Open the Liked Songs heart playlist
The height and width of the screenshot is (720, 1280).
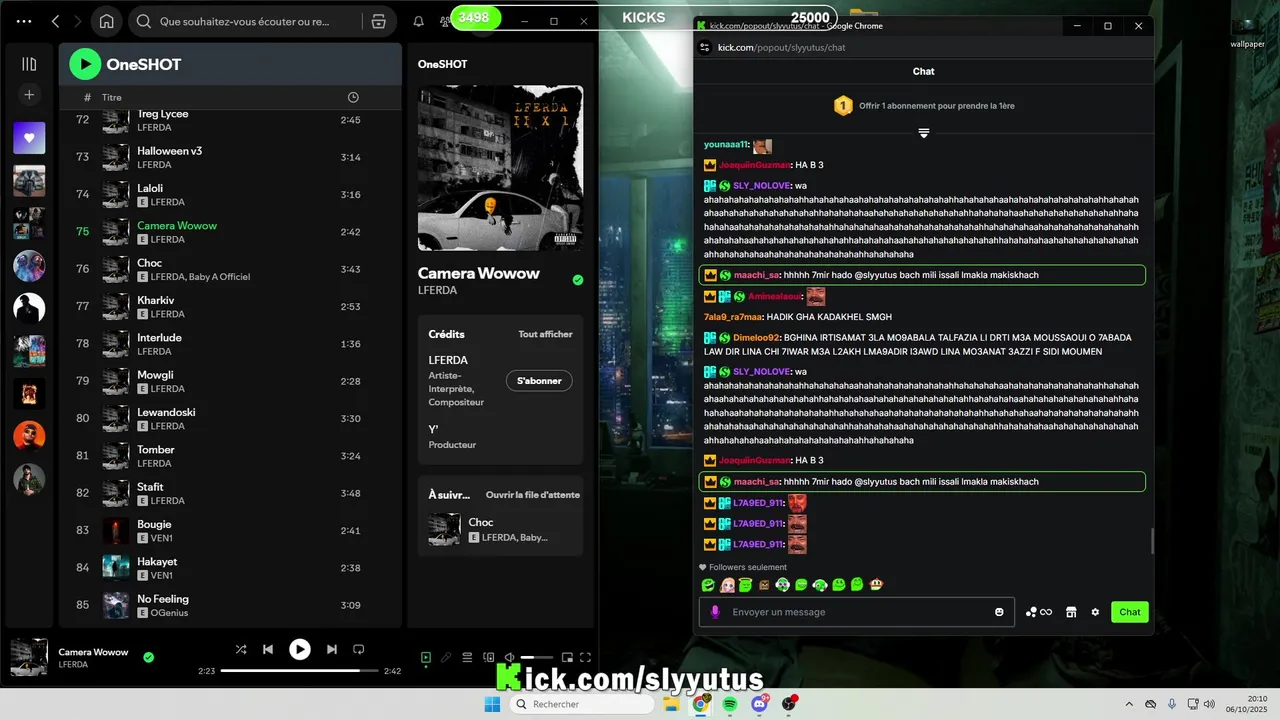(29, 138)
